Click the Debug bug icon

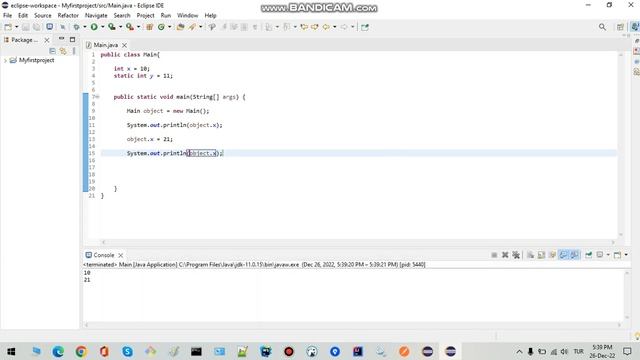point(76,27)
